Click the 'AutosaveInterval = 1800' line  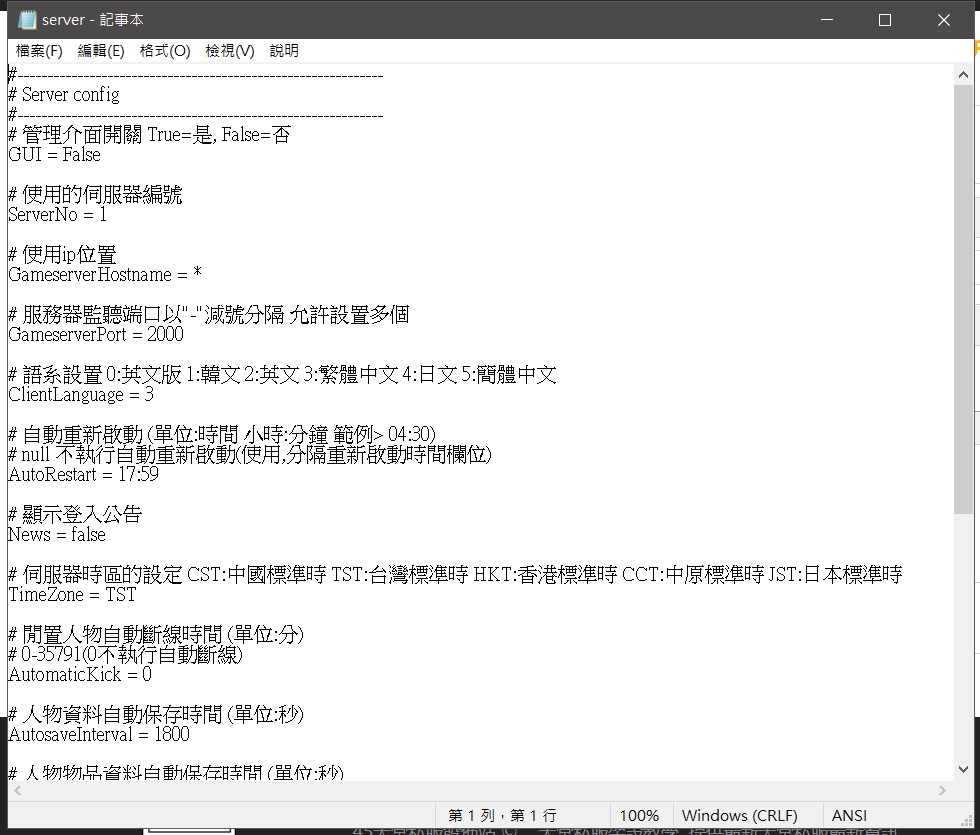click(x=99, y=734)
